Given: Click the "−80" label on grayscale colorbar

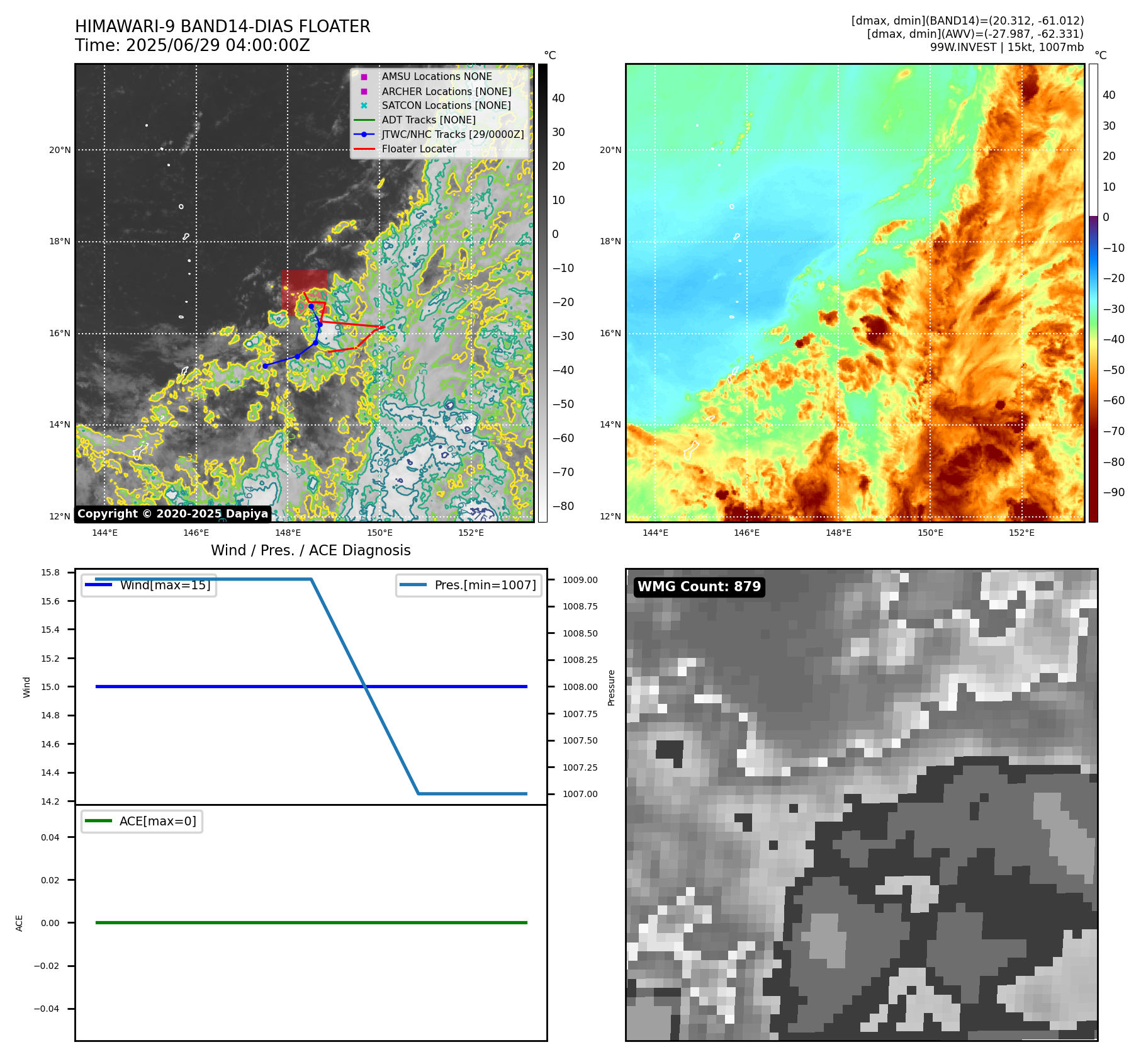Looking at the screenshot, I should tap(563, 506).
